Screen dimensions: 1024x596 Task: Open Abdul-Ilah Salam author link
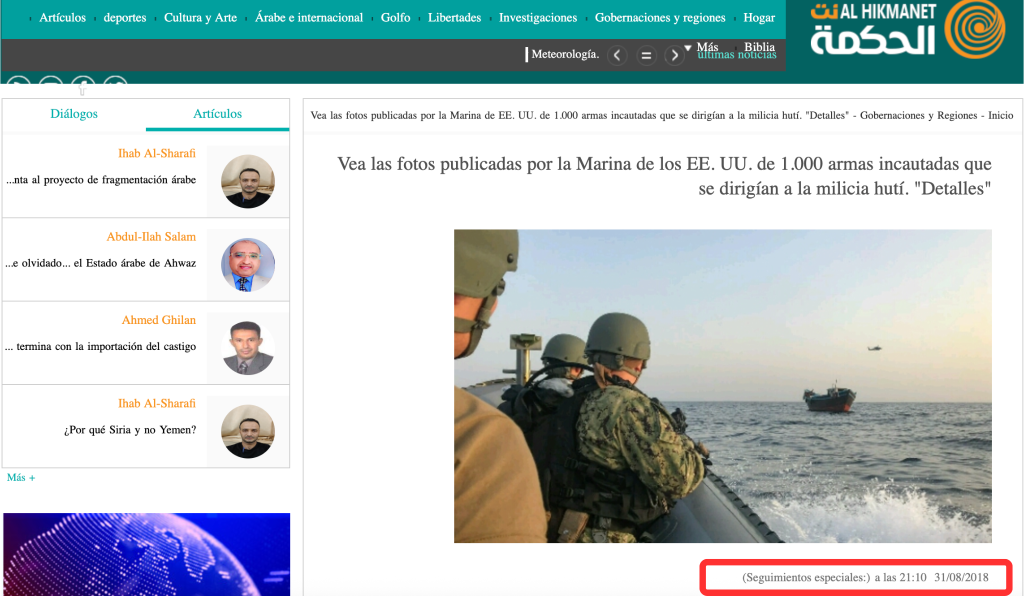[151, 237]
